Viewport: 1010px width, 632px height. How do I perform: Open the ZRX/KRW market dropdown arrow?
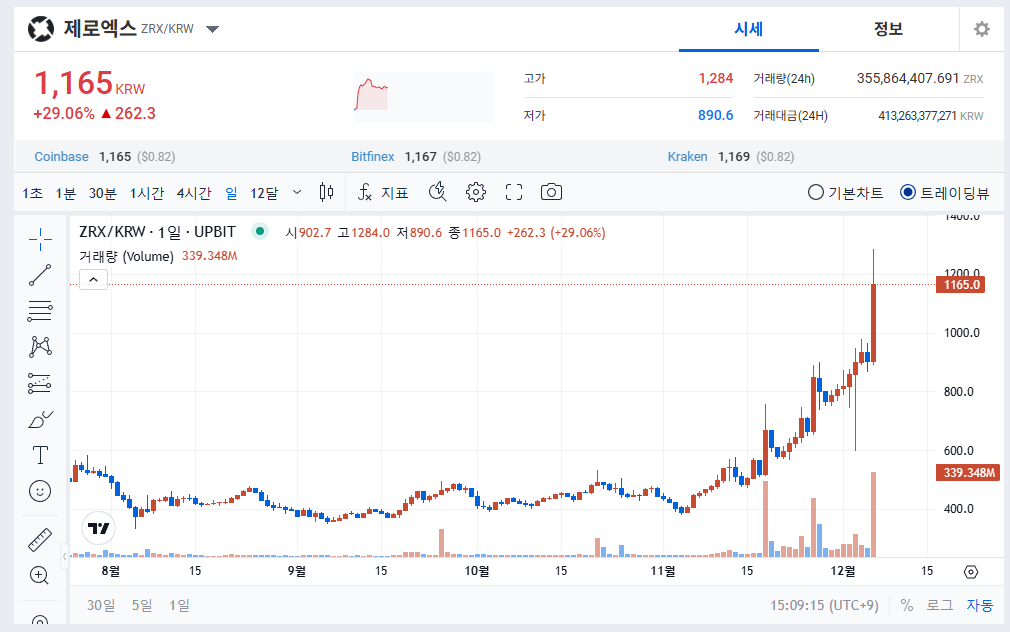click(x=213, y=29)
